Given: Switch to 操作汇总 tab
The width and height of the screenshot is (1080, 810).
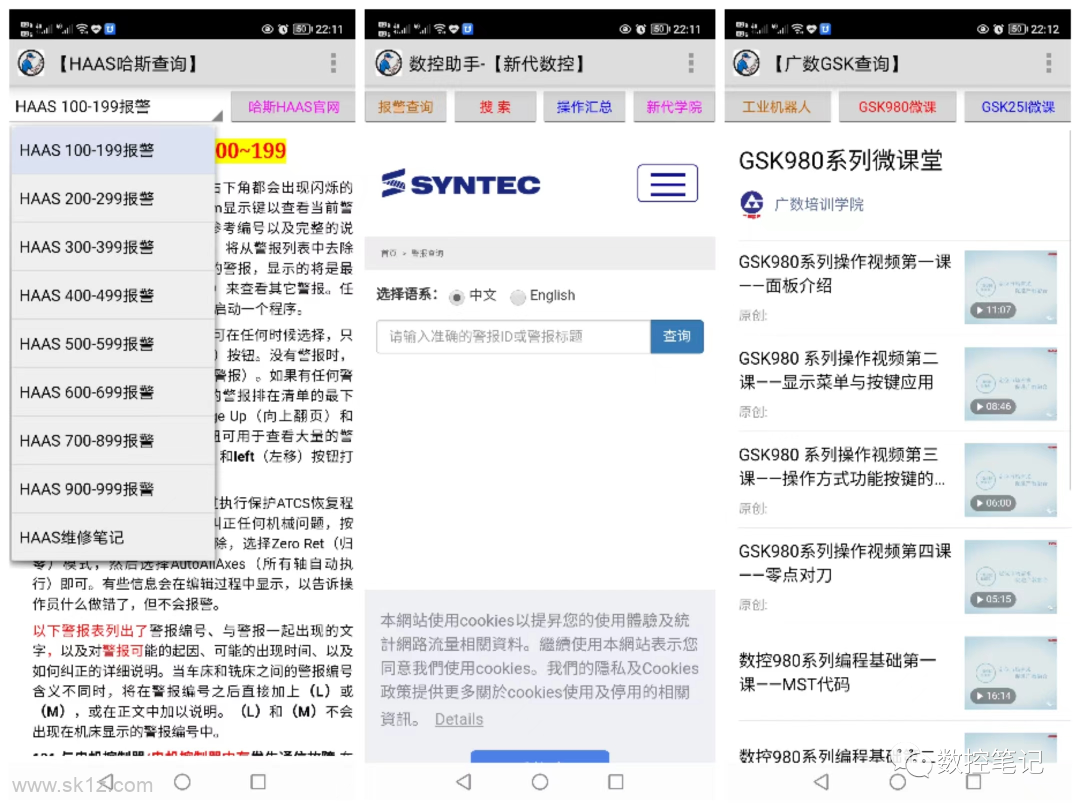Looking at the screenshot, I should point(584,107).
